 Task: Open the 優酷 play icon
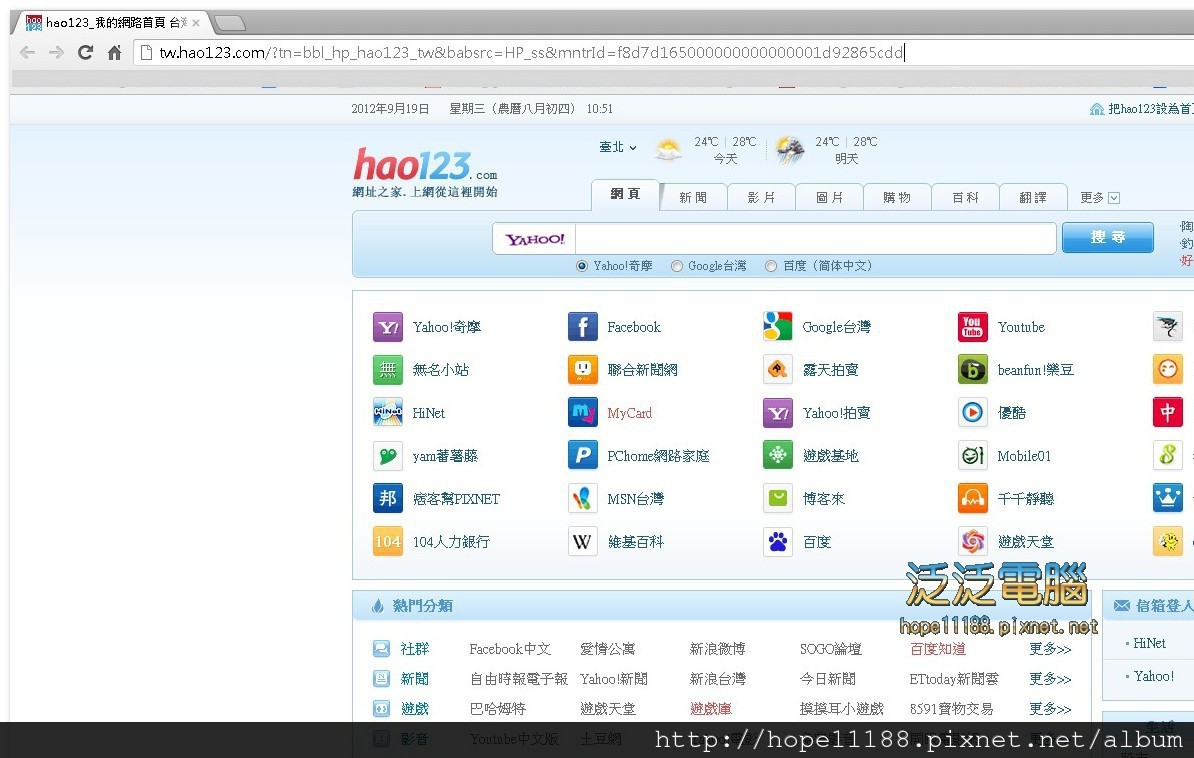coord(972,413)
